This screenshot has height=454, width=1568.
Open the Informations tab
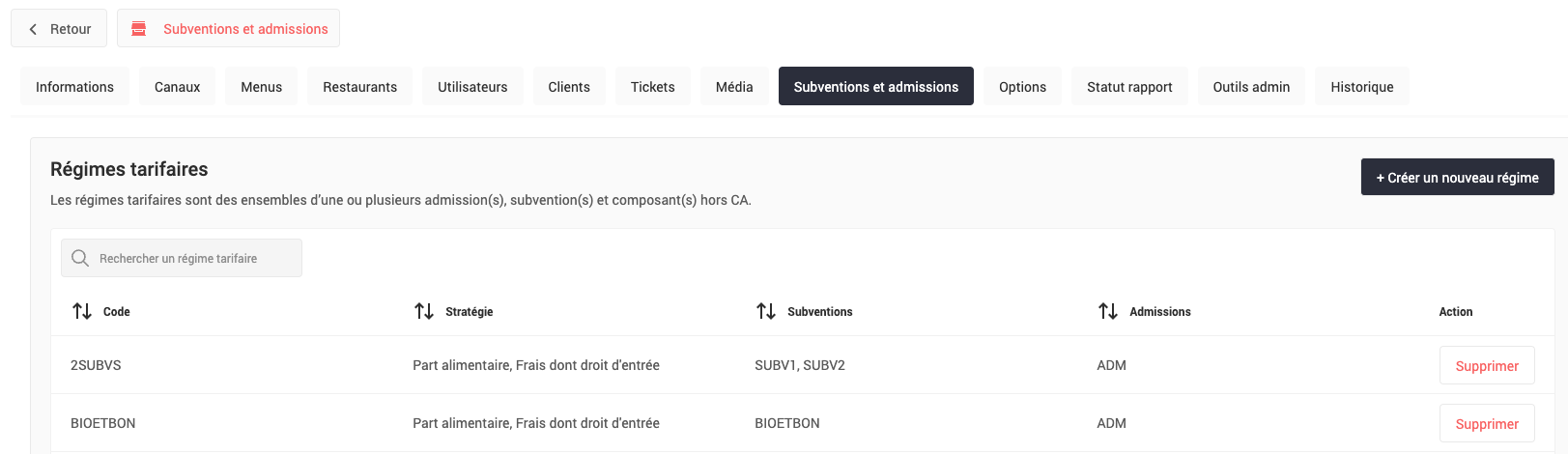pyautogui.click(x=74, y=87)
